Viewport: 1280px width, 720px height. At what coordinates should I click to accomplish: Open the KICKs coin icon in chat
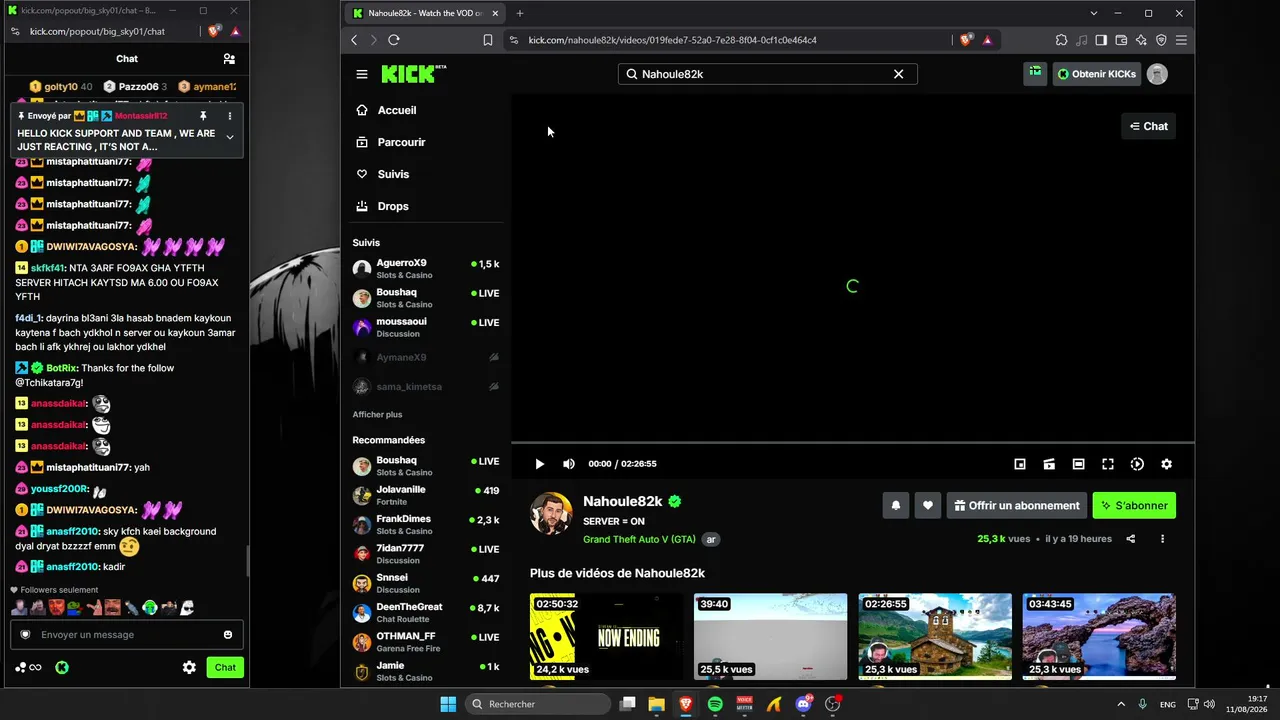click(62, 668)
